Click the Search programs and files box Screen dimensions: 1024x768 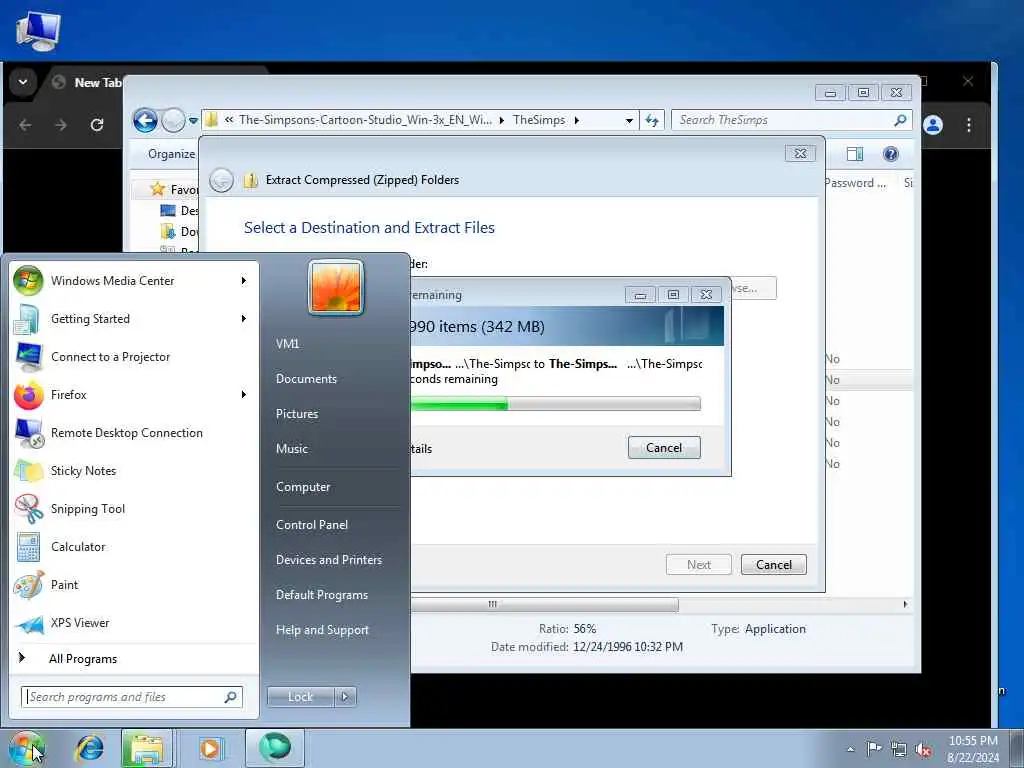click(x=132, y=697)
